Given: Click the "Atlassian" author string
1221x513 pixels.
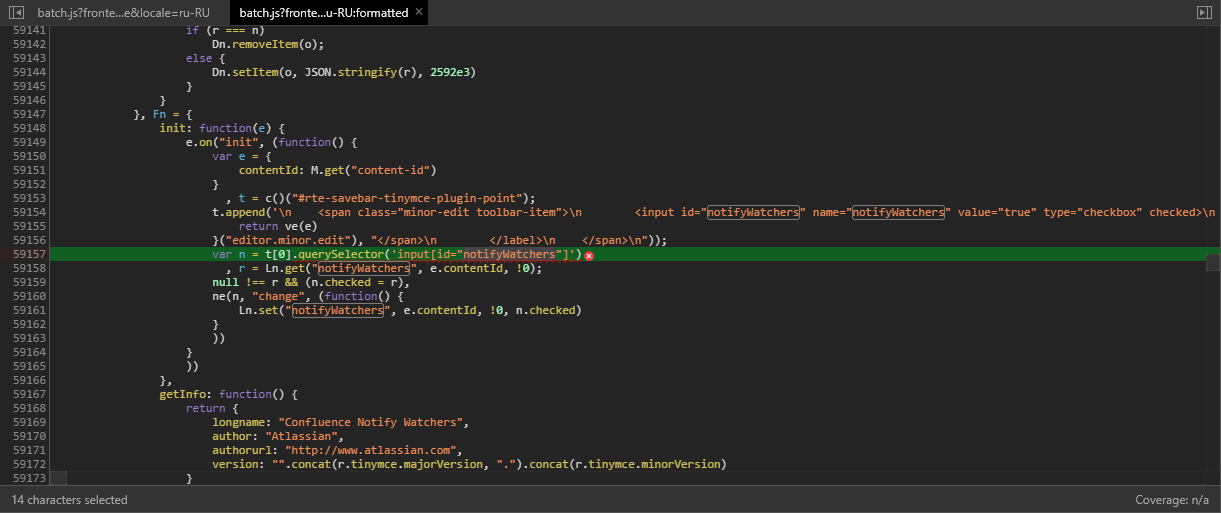Looking at the screenshot, I should click(x=303, y=436).
